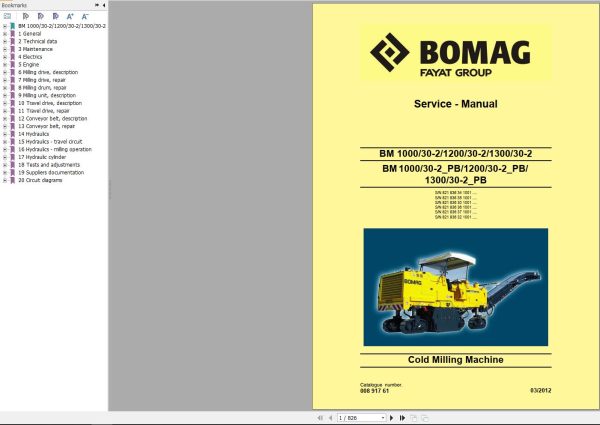
Task: Decrease bookmark font size with A- icon
Action: pyautogui.click(x=85, y=16)
